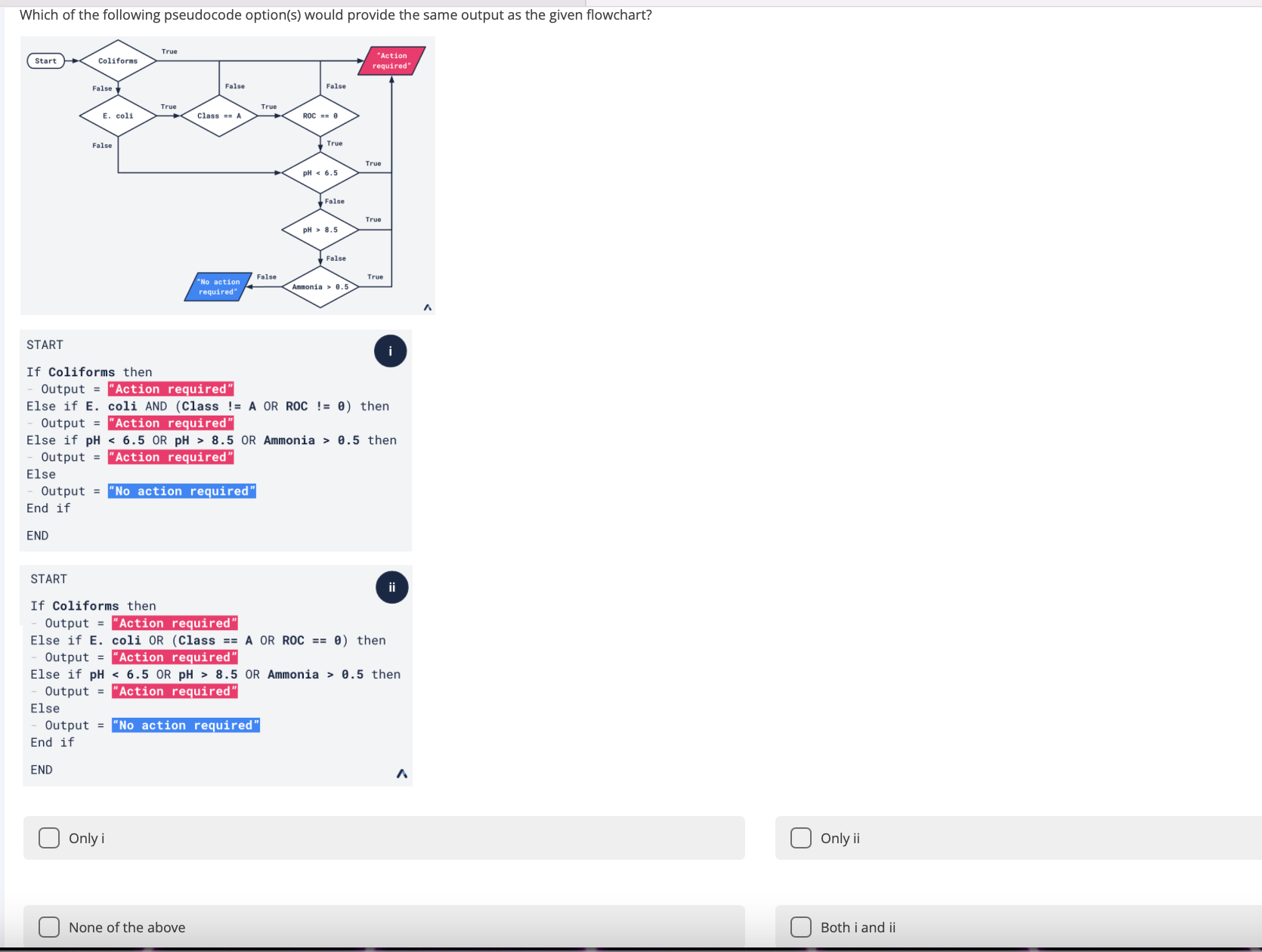Check the 'Only ii' answer checkbox
The width and height of the screenshot is (1262, 952).
(801, 838)
